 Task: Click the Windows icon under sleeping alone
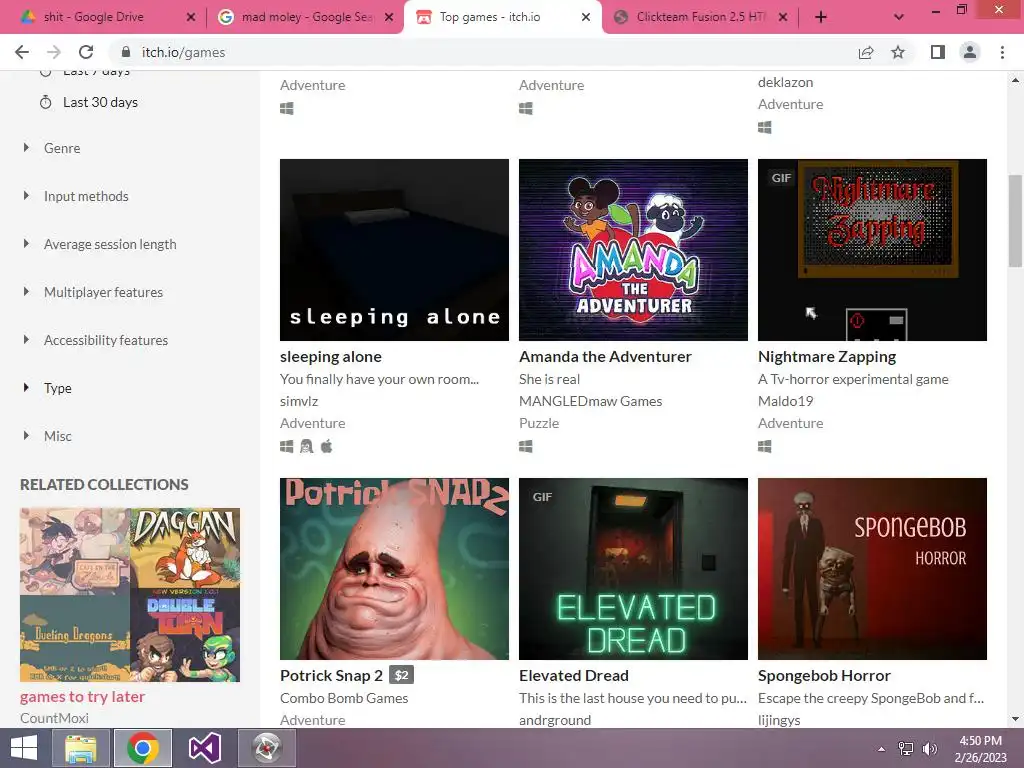click(x=287, y=446)
